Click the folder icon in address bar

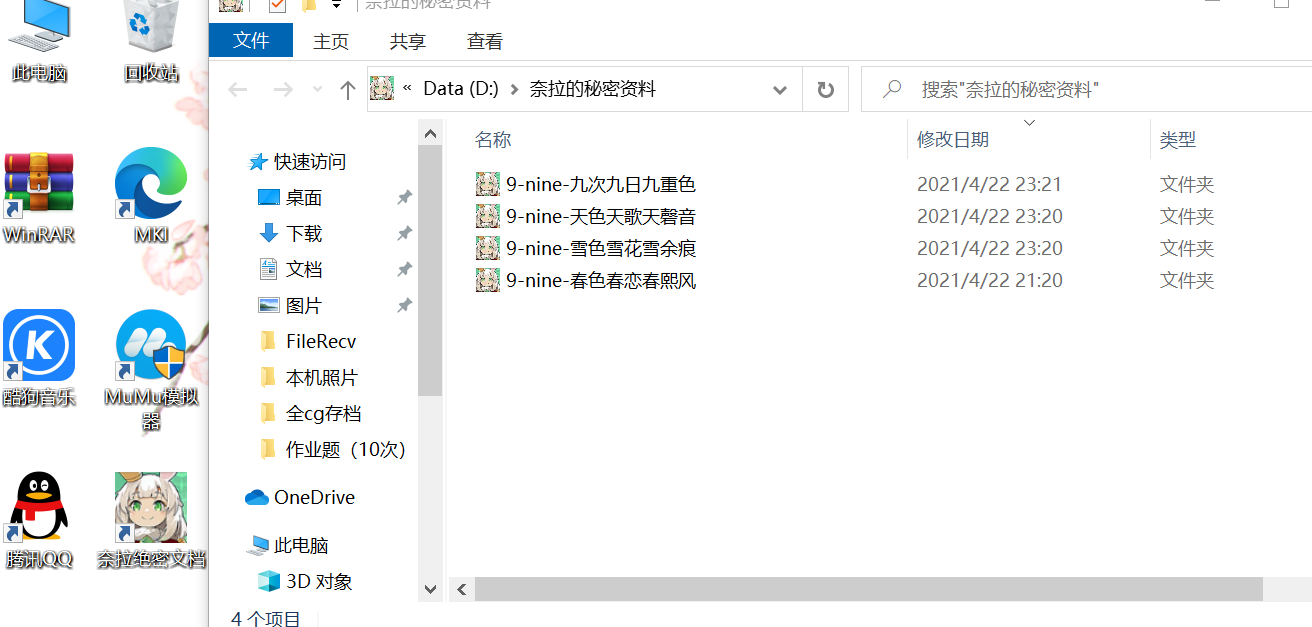[382, 89]
